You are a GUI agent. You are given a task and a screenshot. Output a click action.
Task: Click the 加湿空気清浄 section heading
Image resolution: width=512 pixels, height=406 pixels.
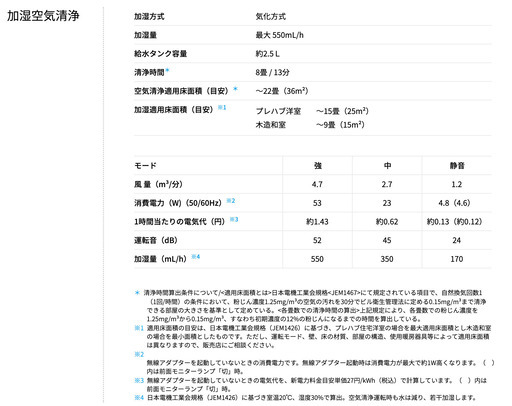43,16
